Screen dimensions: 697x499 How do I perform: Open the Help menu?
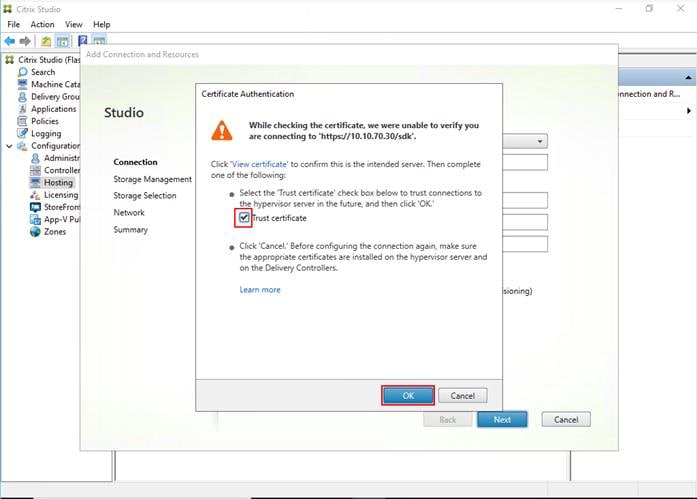click(x=101, y=24)
